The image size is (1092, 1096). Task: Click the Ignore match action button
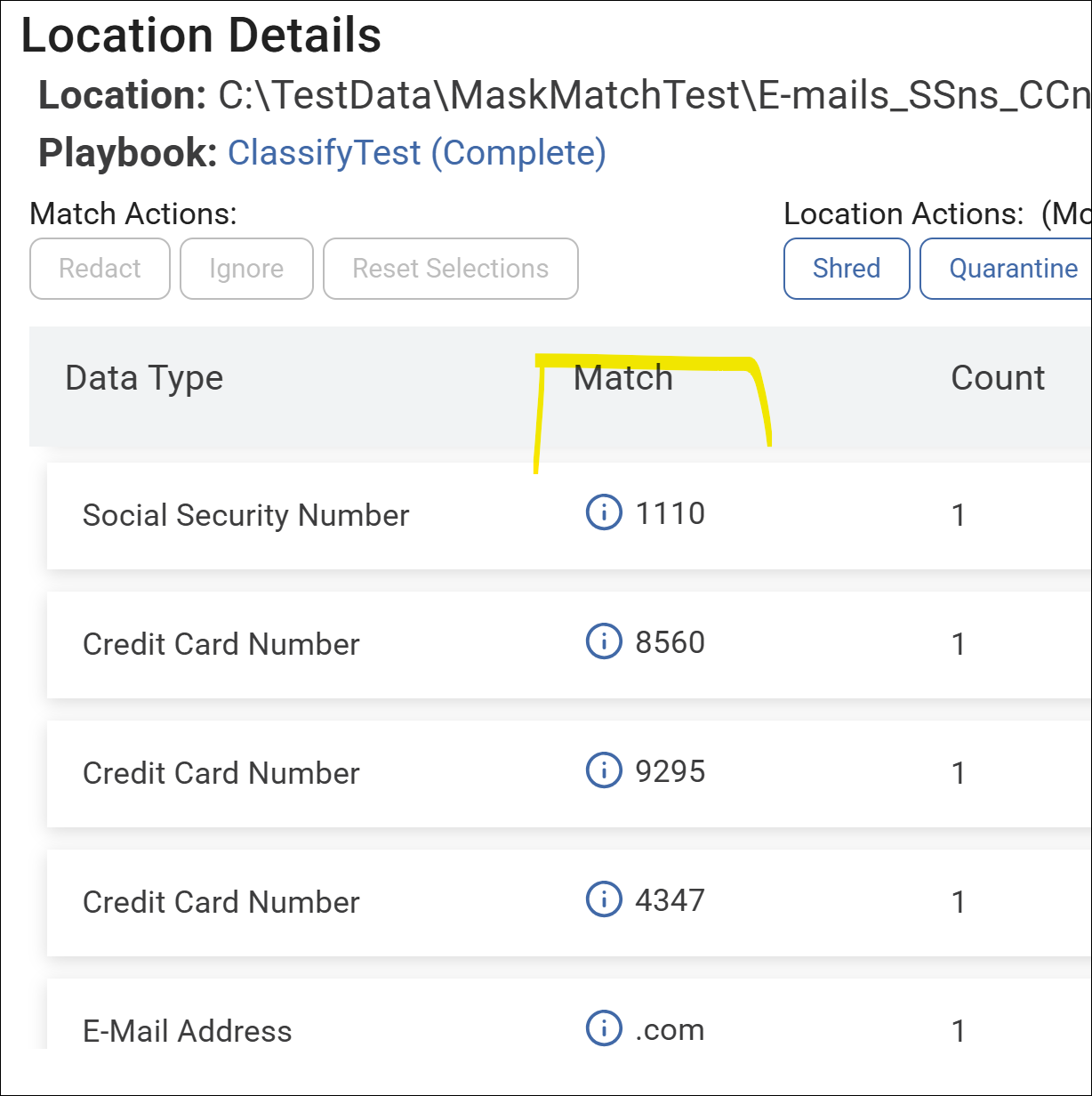pyautogui.click(x=246, y=269)
